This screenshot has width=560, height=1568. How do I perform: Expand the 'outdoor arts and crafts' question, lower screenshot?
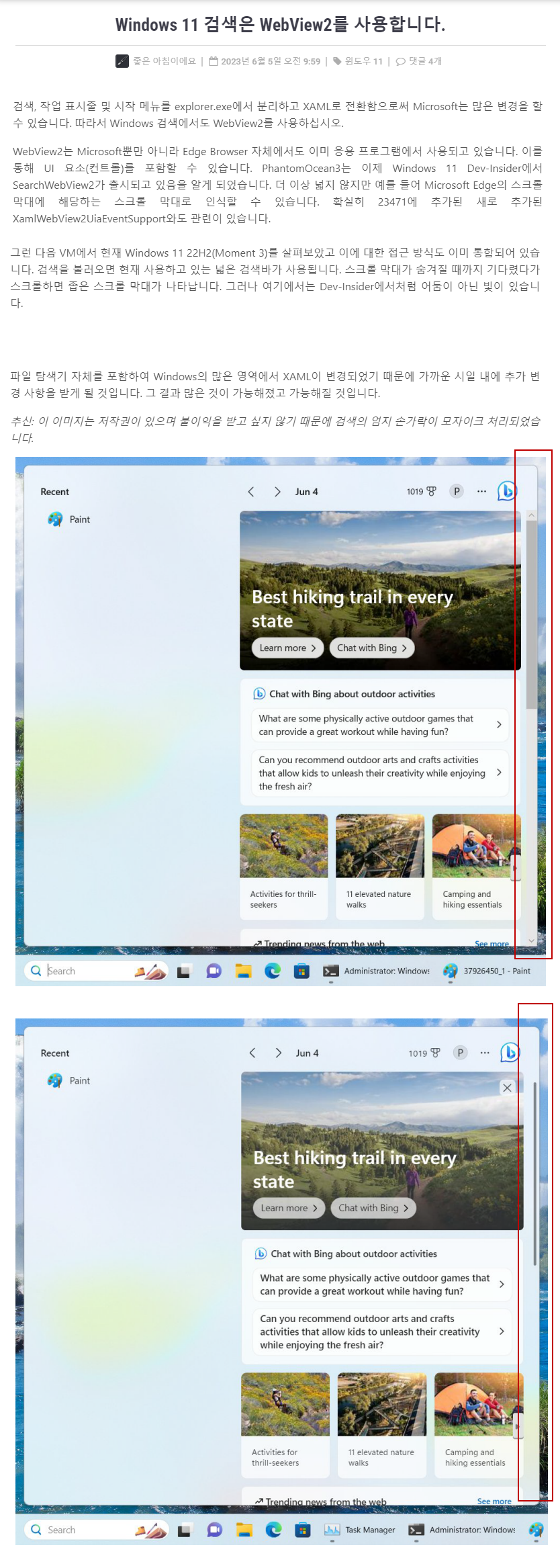(x=382, y=1332)
